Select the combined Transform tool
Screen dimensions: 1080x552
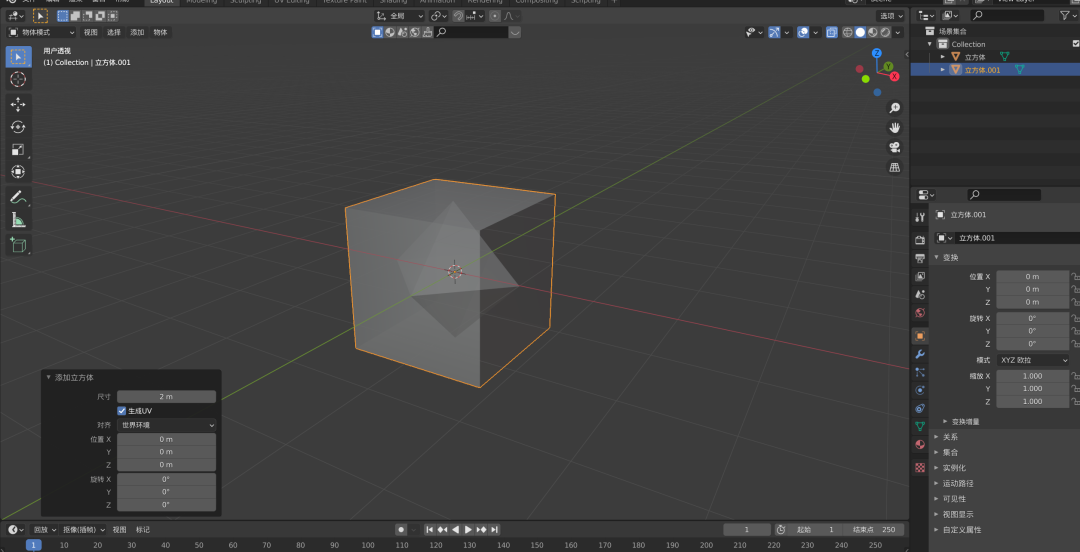click(18, 172)
